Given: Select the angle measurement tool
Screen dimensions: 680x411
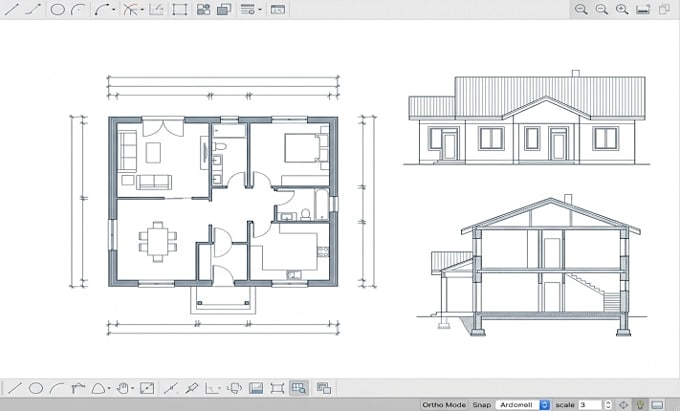Looking at the screenshot, I should pyautogui.click(x=211, y=388).
